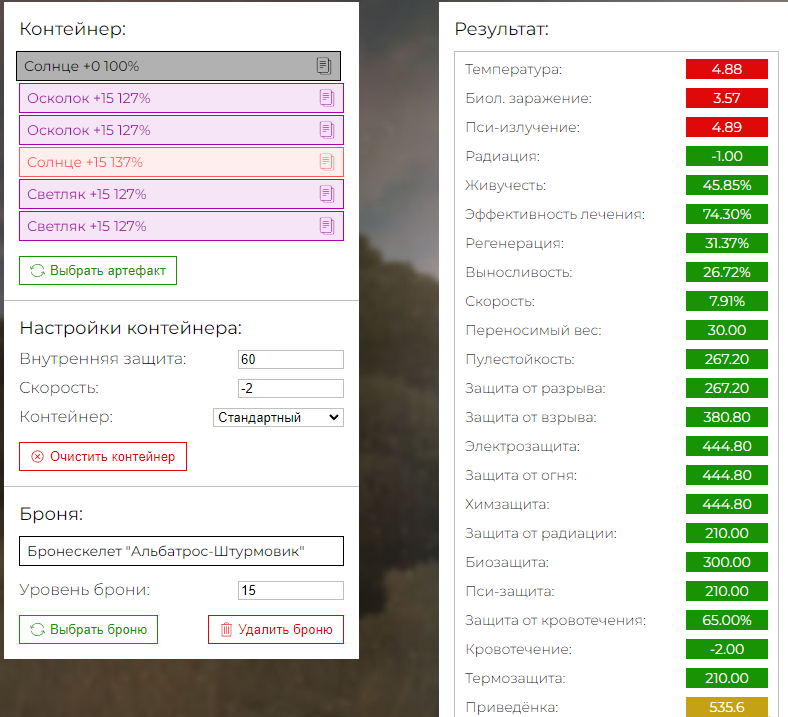Edit the Скорость input field
The image size is (788, 717).
(x=290, y=388)
